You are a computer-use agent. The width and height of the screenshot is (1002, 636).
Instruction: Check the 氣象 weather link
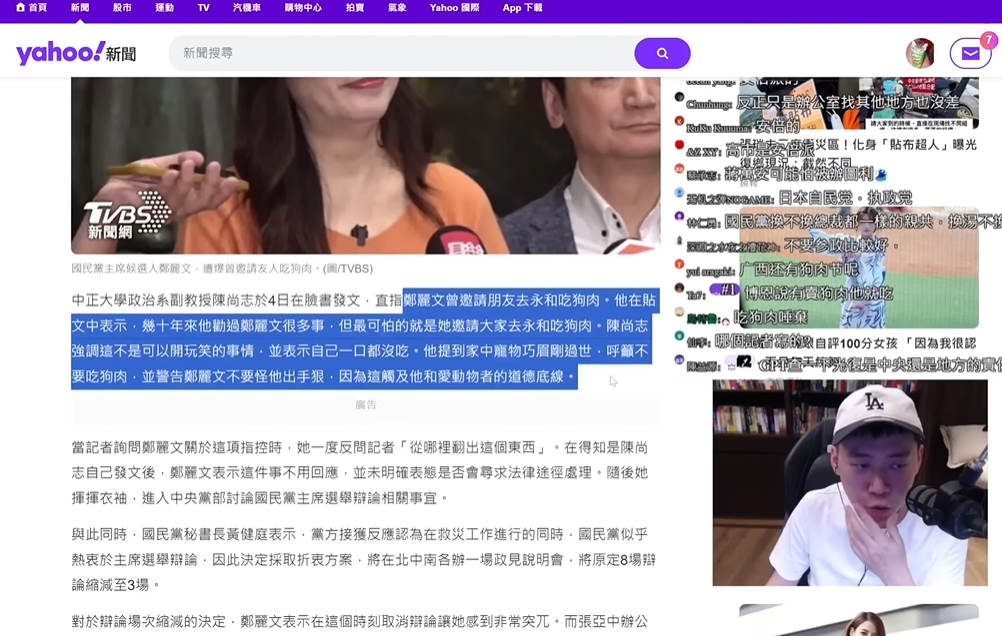pos(396,8)
